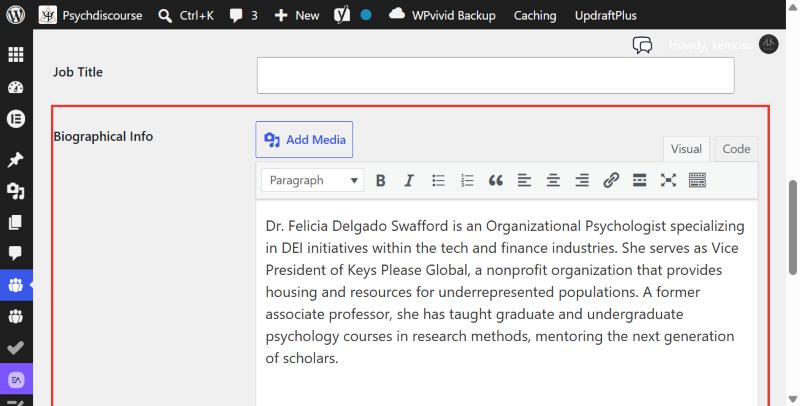
Task: Toggle bold formatting
Action: pyautogui.click(x=380, y=180)
